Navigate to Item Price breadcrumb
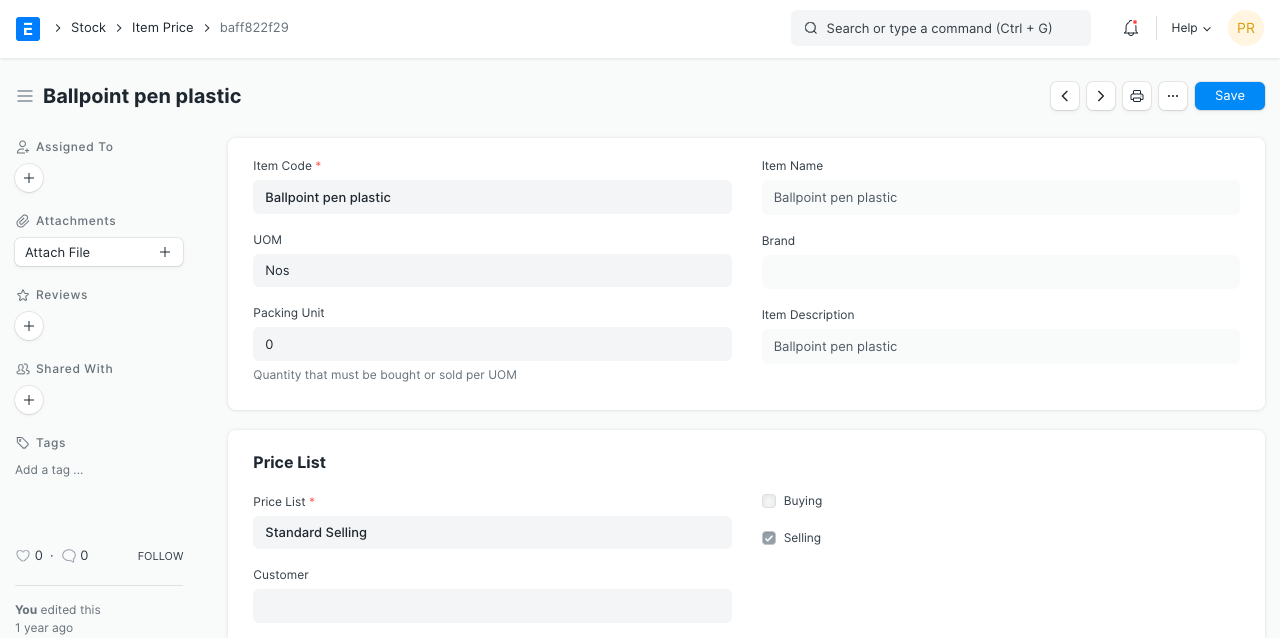The height and width of the screenshot is (638, 1280). (162, 28)
